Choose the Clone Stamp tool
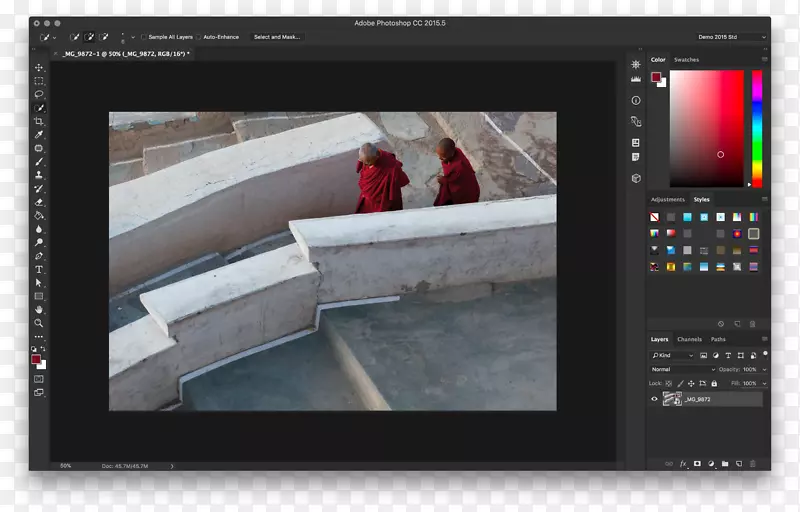 coord(39,175)
